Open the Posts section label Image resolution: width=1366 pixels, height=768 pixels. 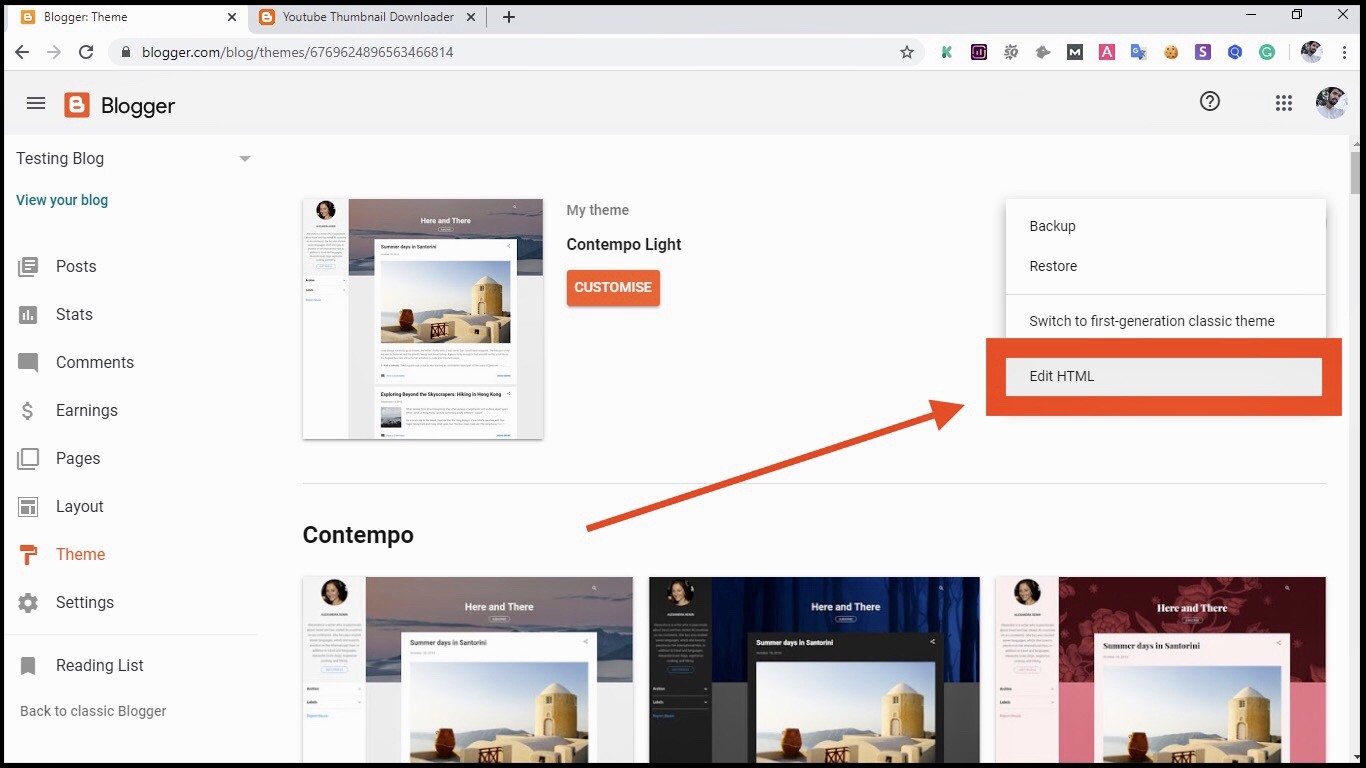pyautogui.click(x=76, y=266)
